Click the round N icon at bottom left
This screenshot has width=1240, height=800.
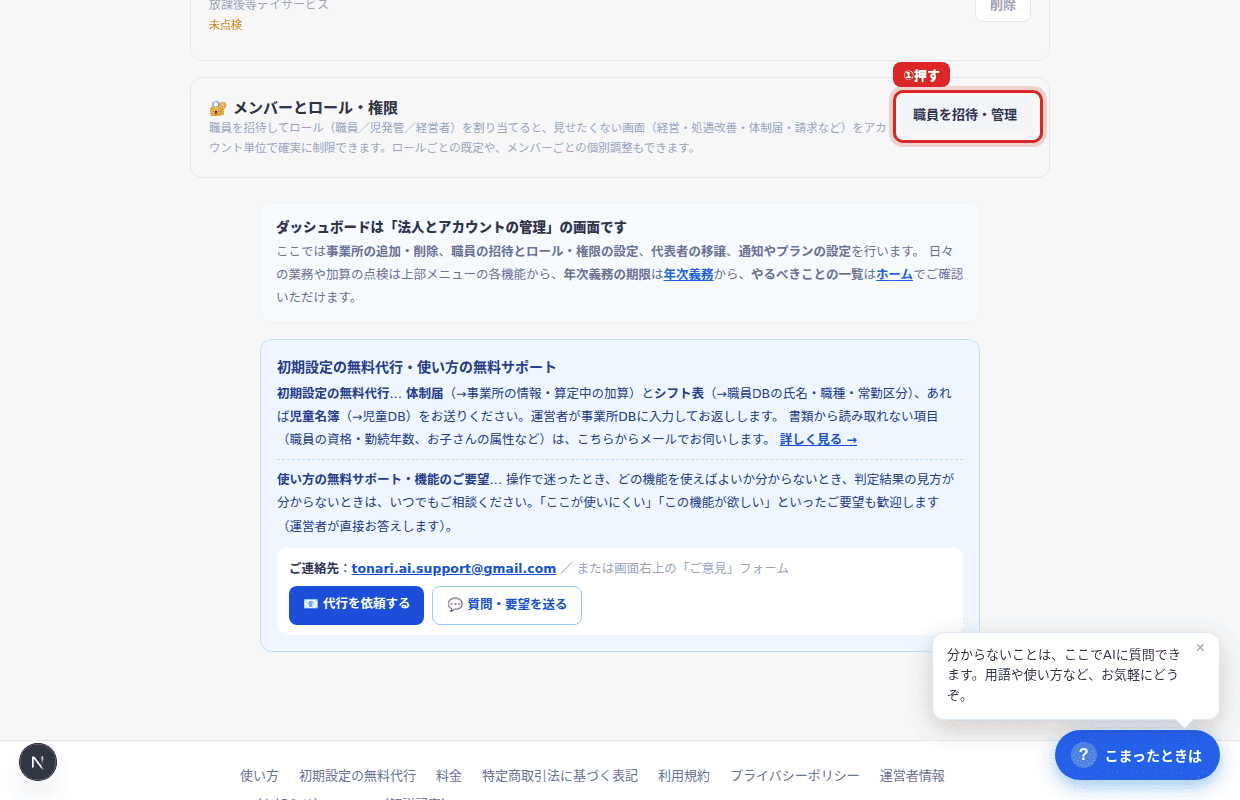point(38,762)
